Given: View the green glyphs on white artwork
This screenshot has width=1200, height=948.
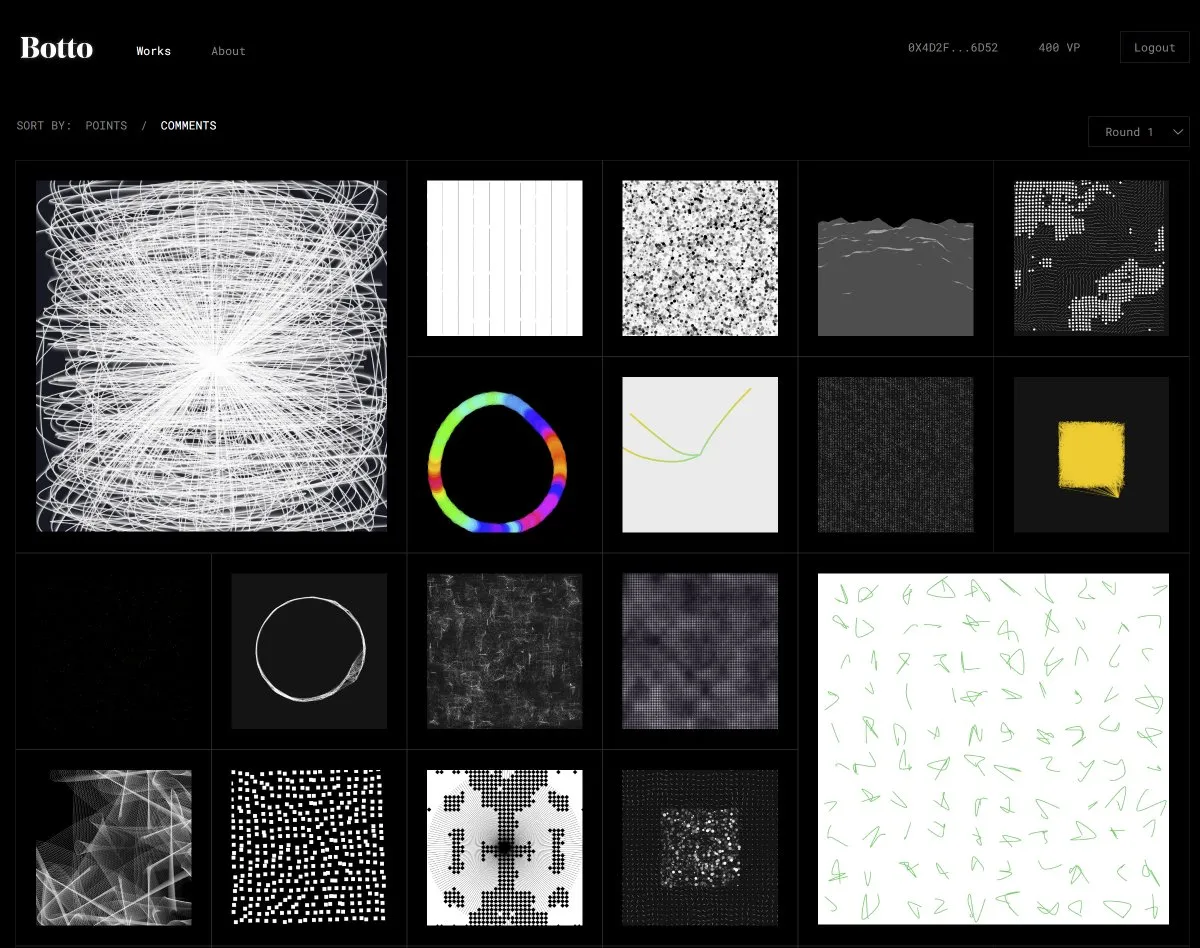Looking at the screenshot, I should point(993,748).
